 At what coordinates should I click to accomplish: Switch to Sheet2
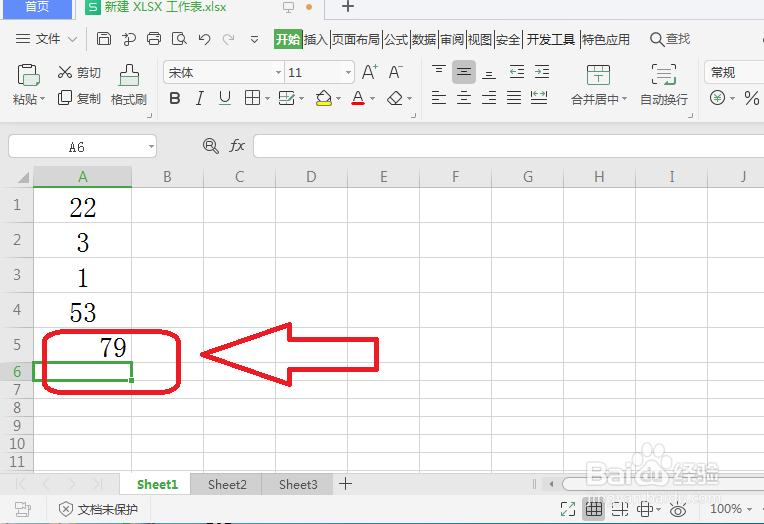227,485
